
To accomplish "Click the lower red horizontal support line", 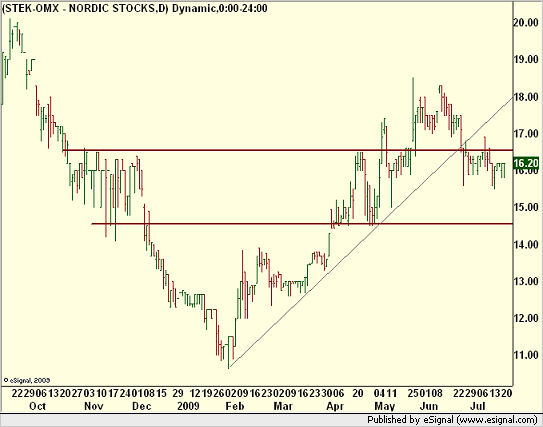I will 302,224.
